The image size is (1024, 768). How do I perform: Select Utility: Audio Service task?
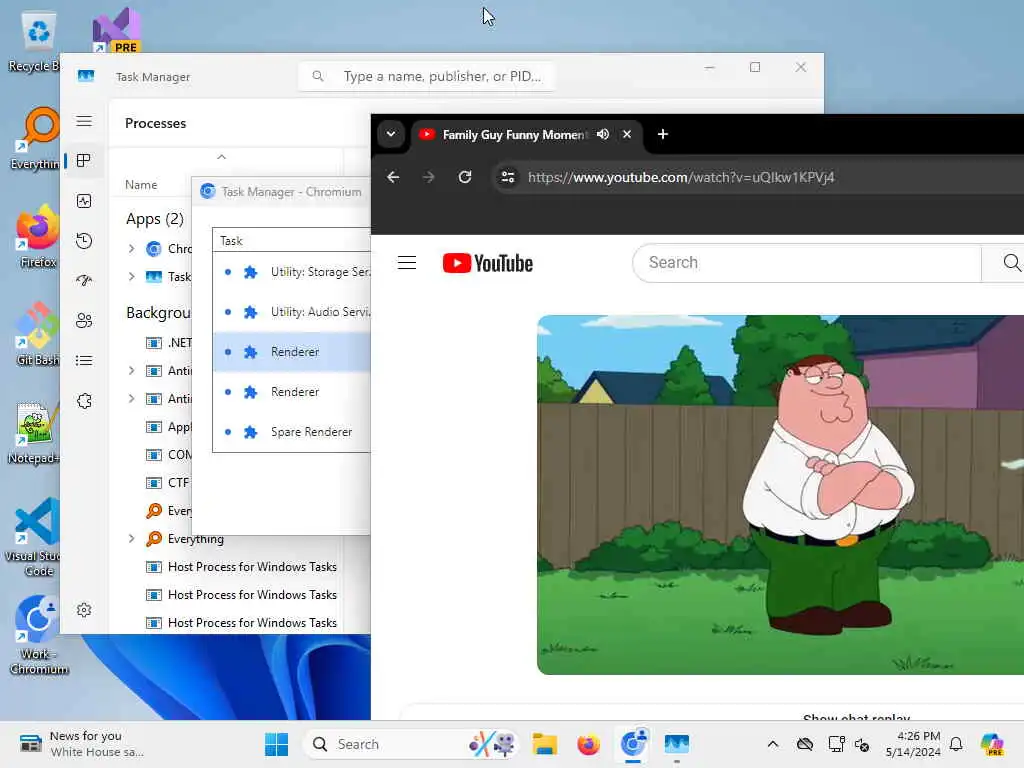pos(292,312)
